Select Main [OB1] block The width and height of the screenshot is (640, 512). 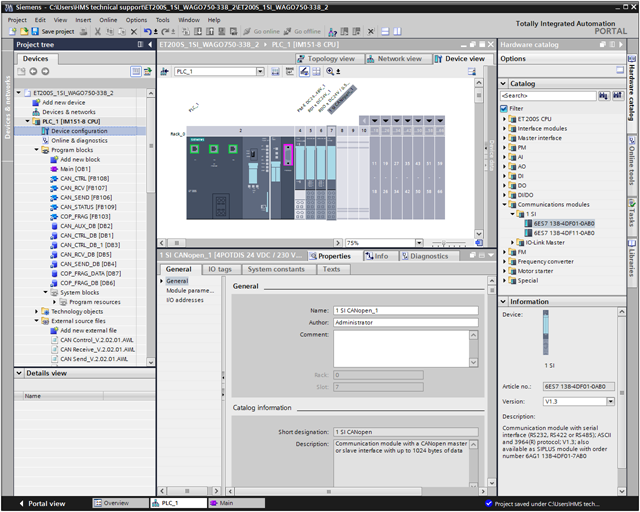(75, 169)
